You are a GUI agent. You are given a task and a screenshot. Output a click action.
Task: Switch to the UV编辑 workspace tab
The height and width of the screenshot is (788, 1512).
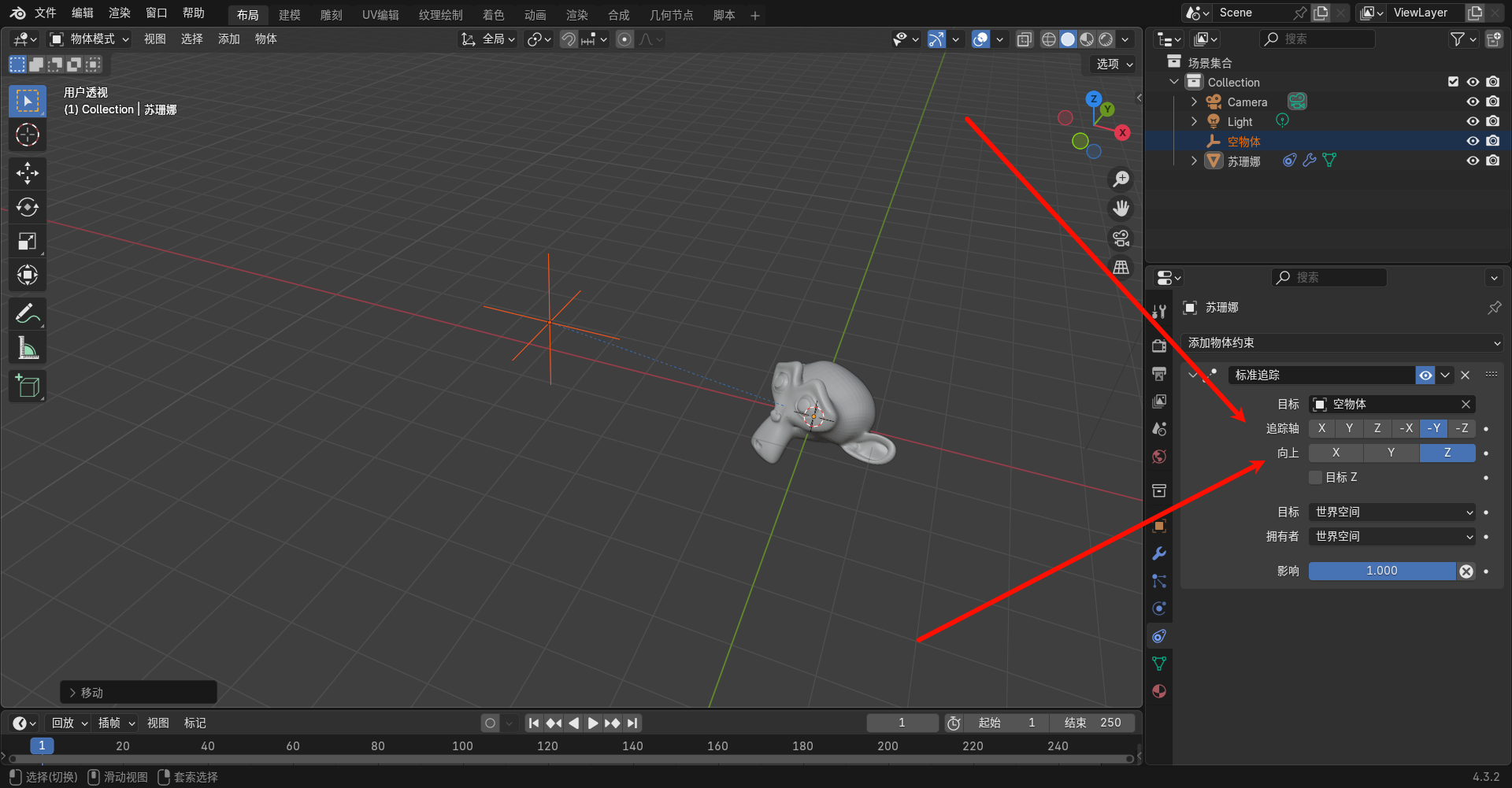click(x=380, y=15)
